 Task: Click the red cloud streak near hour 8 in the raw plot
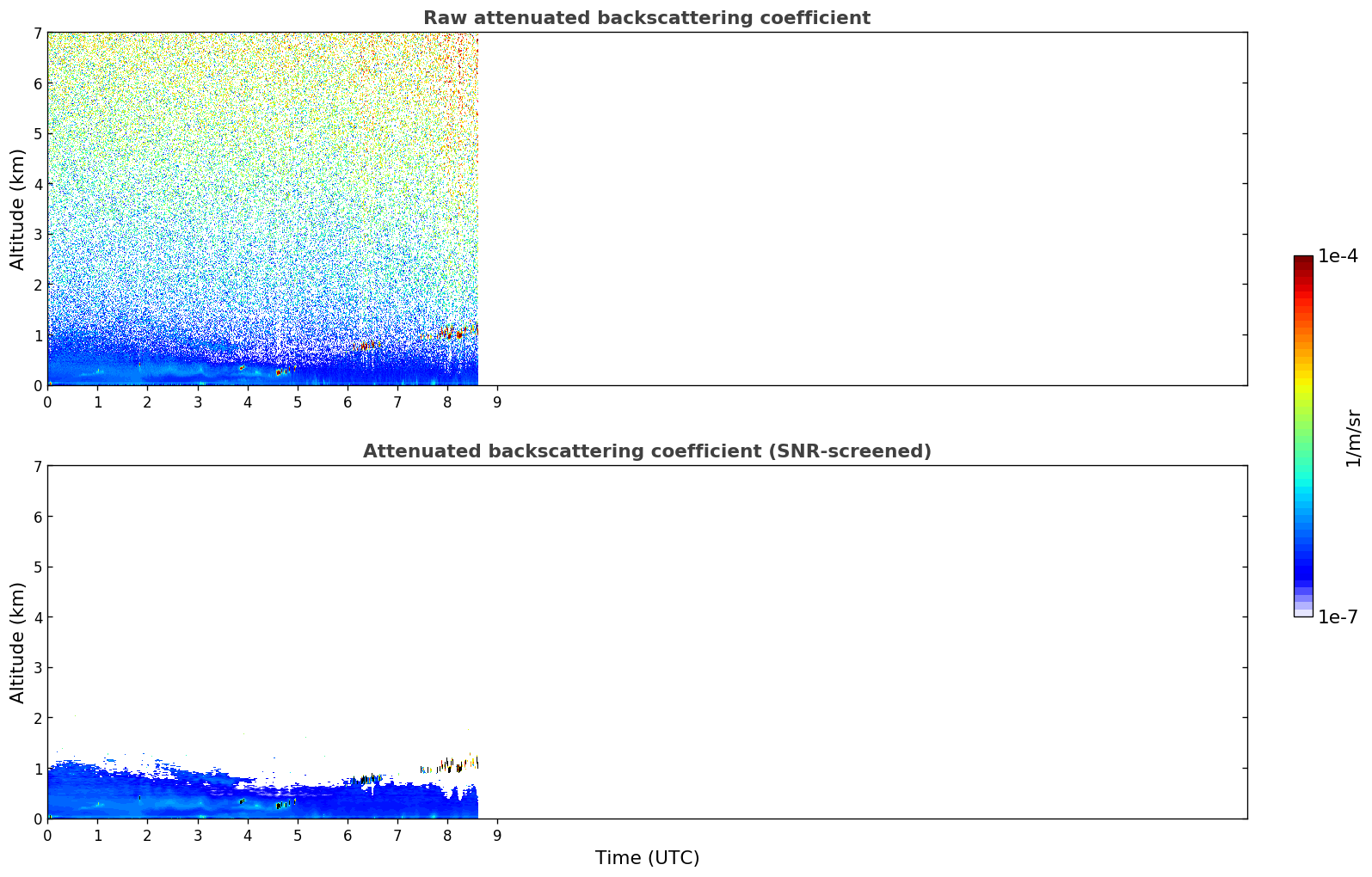coord(456,332)
